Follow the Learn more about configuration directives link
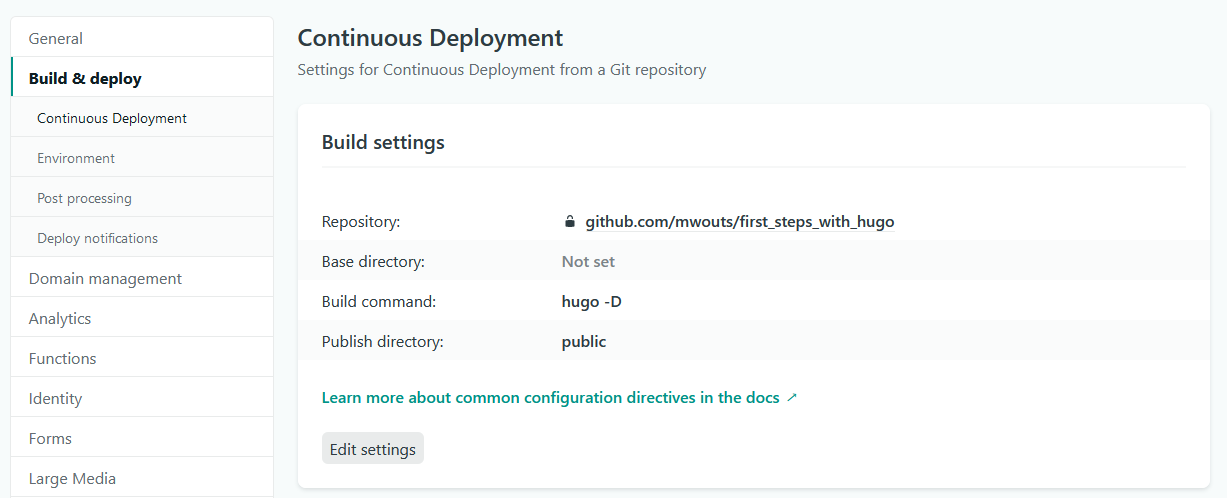The height and width of the screenshot is (498, 1227). click(x=550, y=398)
